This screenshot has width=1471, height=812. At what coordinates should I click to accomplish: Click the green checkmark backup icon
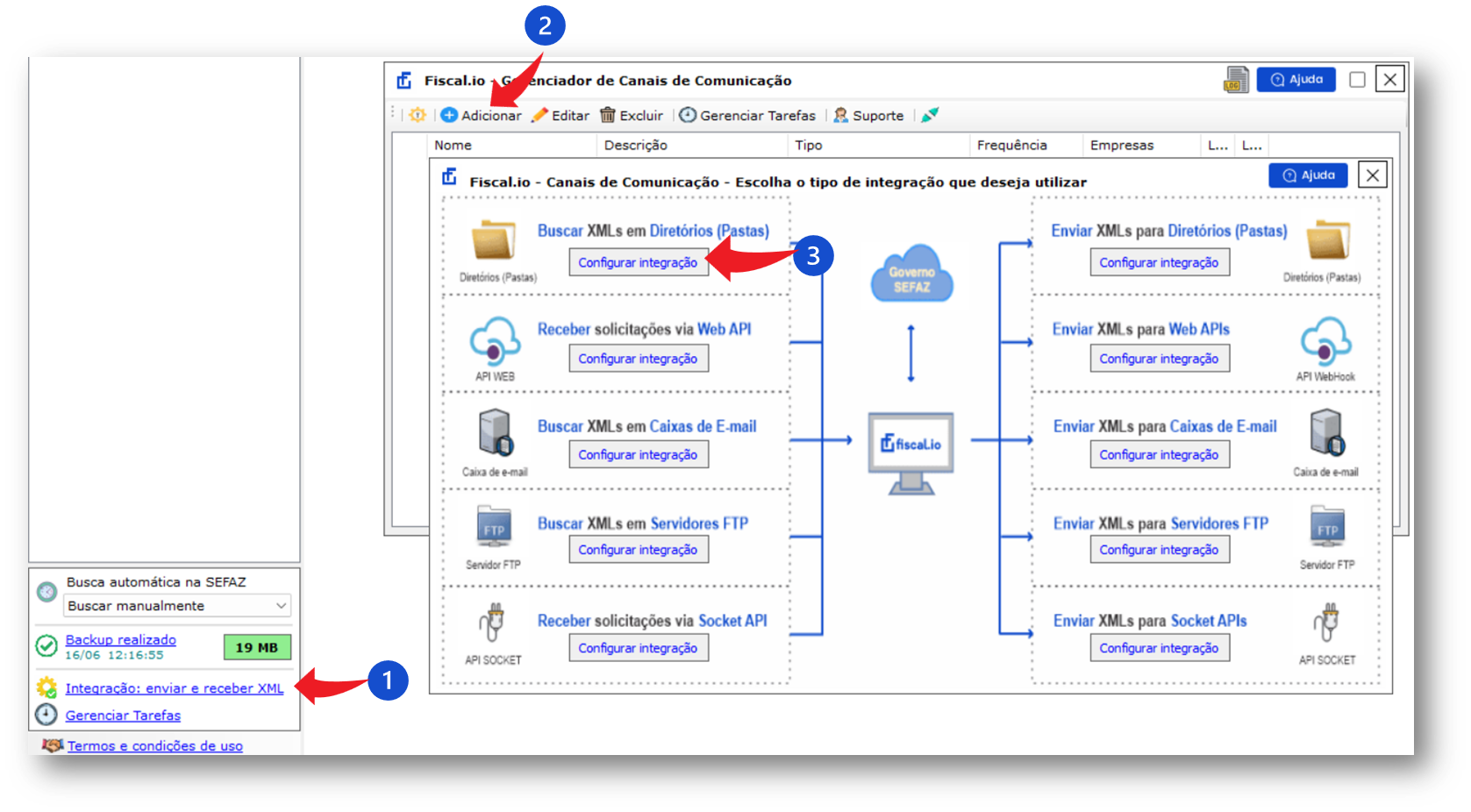pos(46,646)
